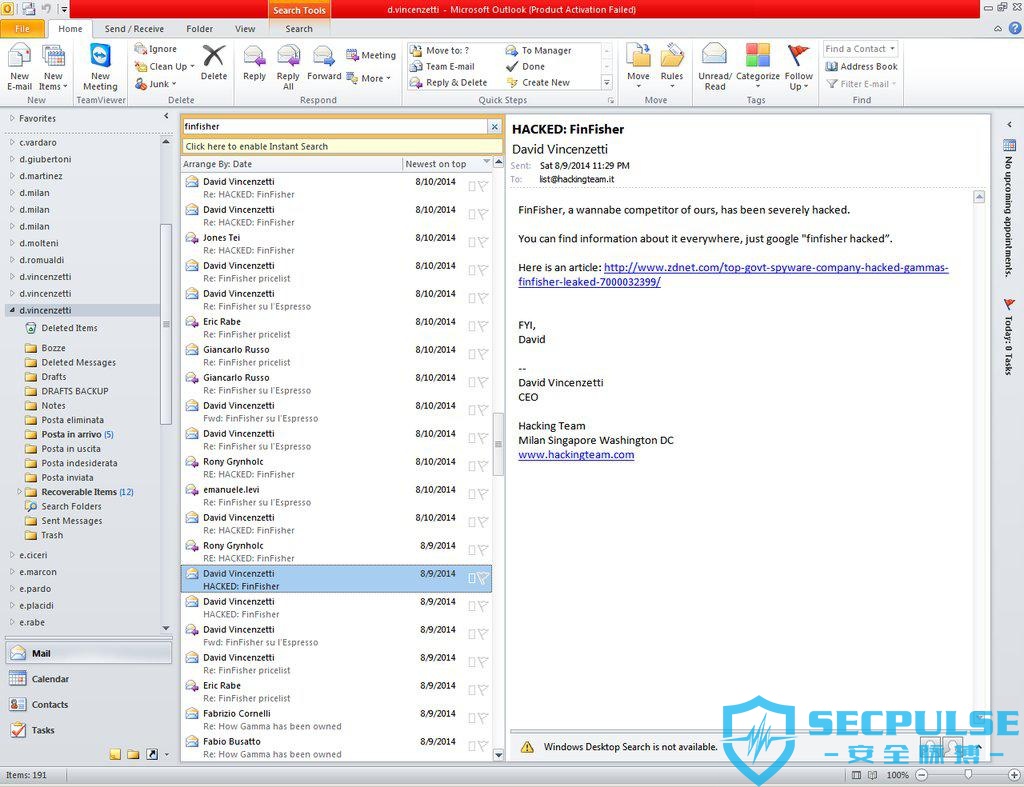1024x787 pixels.
Task: Flag the selected HACKED: FinFisher message
Action: tap(483, 578)
